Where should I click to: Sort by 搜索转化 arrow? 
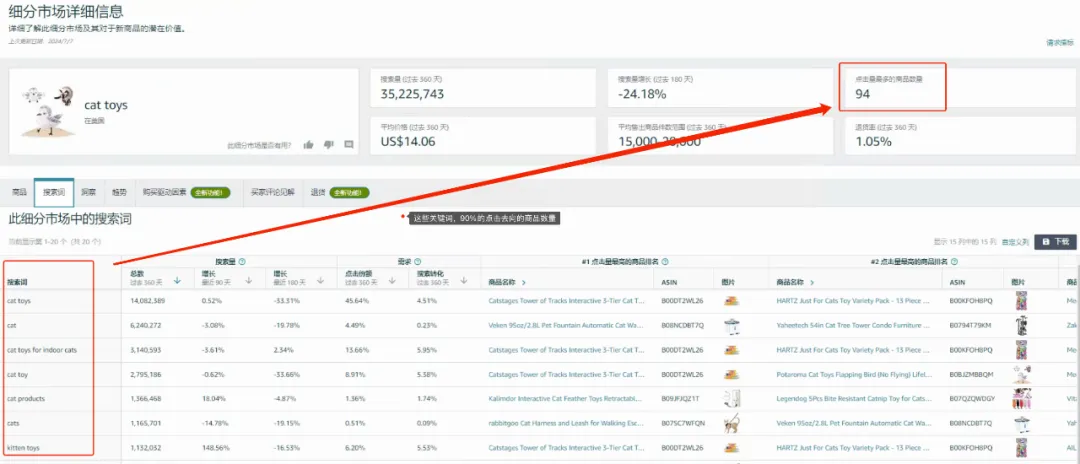(464, 280)
